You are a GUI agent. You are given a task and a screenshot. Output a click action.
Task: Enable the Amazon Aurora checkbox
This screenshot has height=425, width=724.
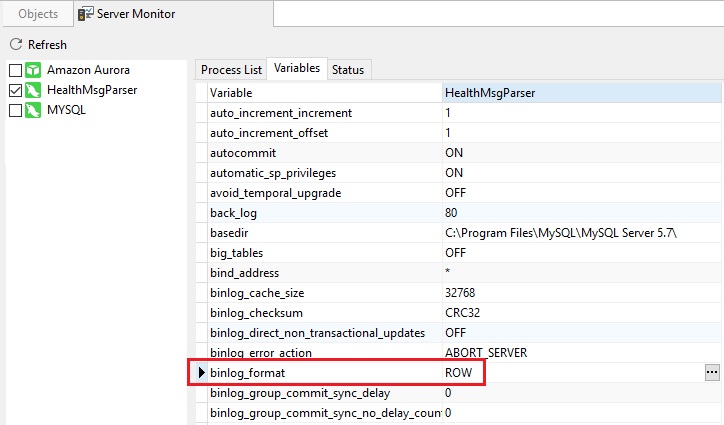pyautogui.click(x=15, y=70)
